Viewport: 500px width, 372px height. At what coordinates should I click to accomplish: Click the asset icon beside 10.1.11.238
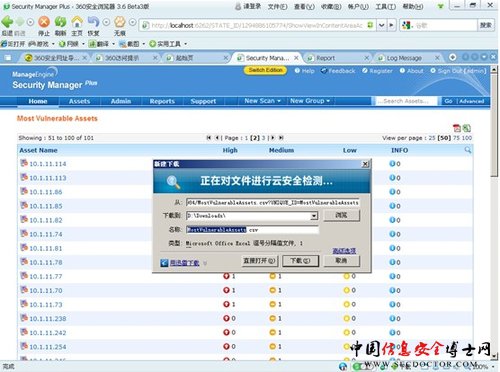click(24, 318)
